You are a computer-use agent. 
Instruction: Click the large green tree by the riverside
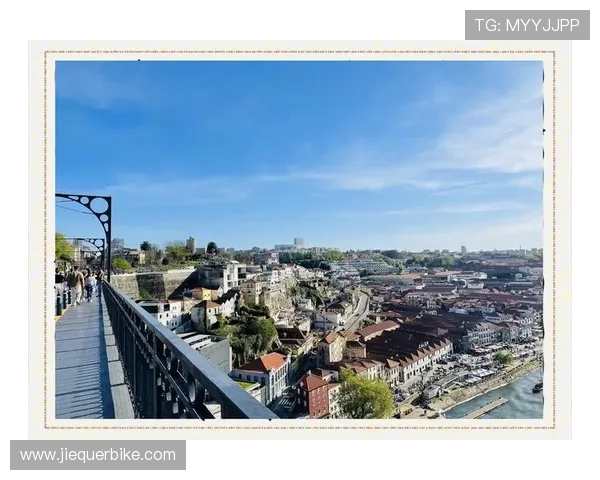pos(364,398)
